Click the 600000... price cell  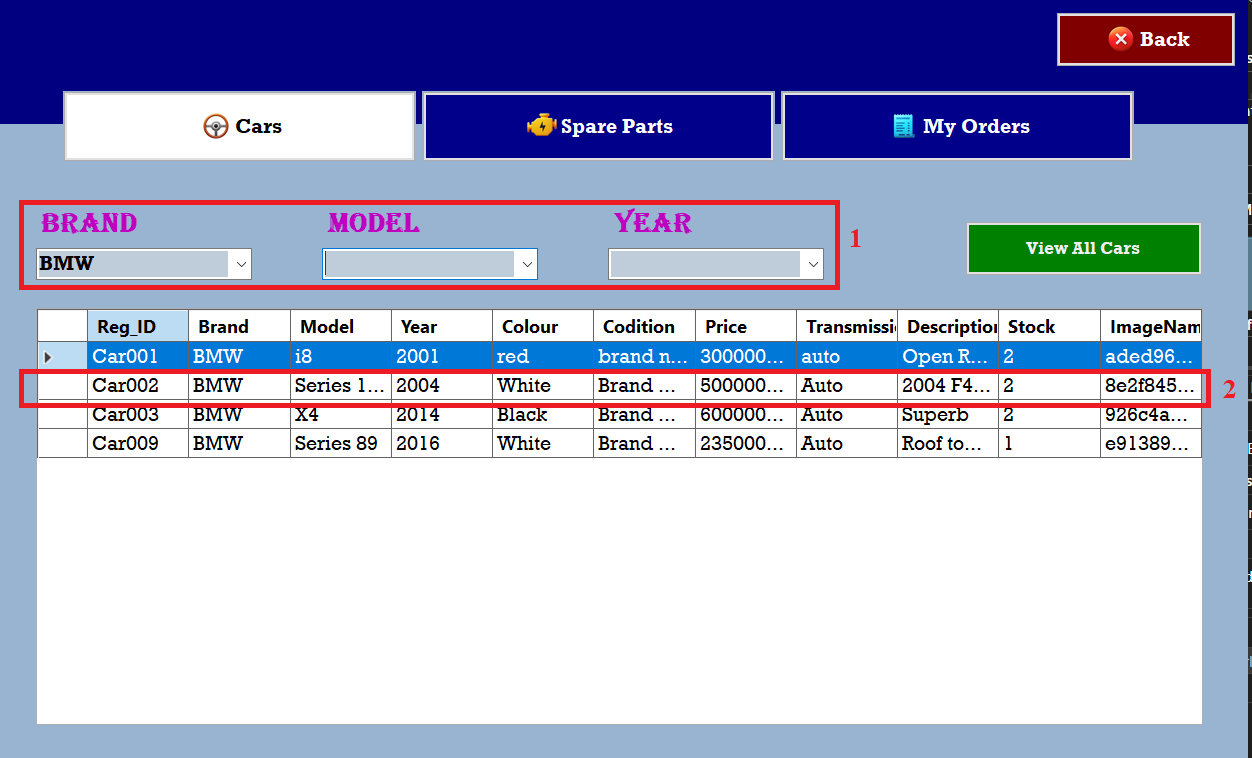tap(746, 415)
